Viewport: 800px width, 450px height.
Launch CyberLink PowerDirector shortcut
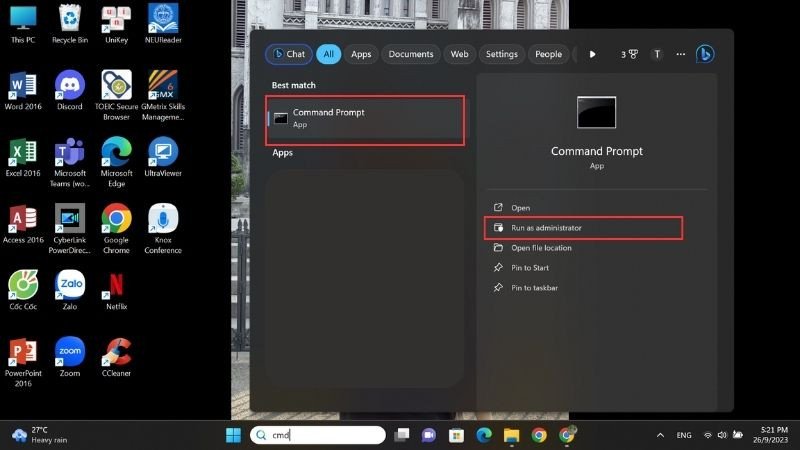click(x=70, y=229)
